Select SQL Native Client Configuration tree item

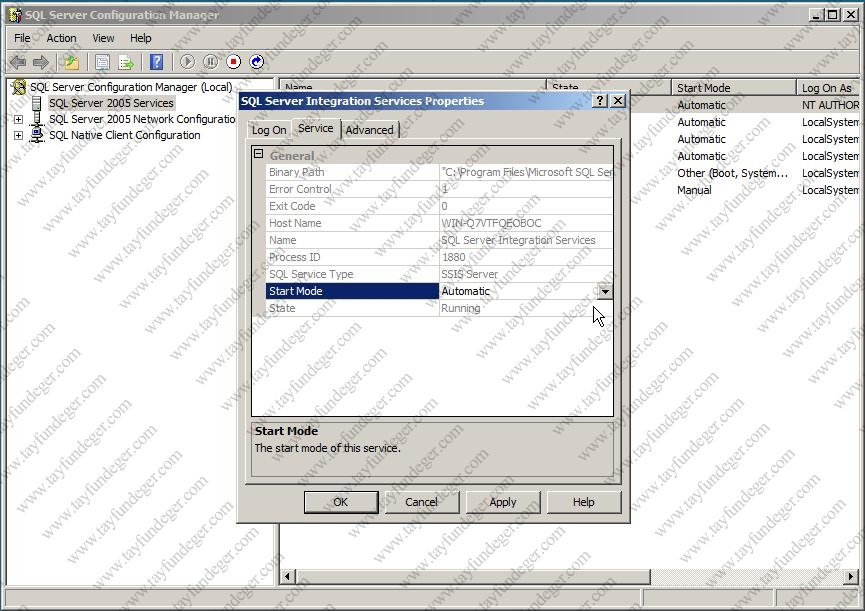125,135
